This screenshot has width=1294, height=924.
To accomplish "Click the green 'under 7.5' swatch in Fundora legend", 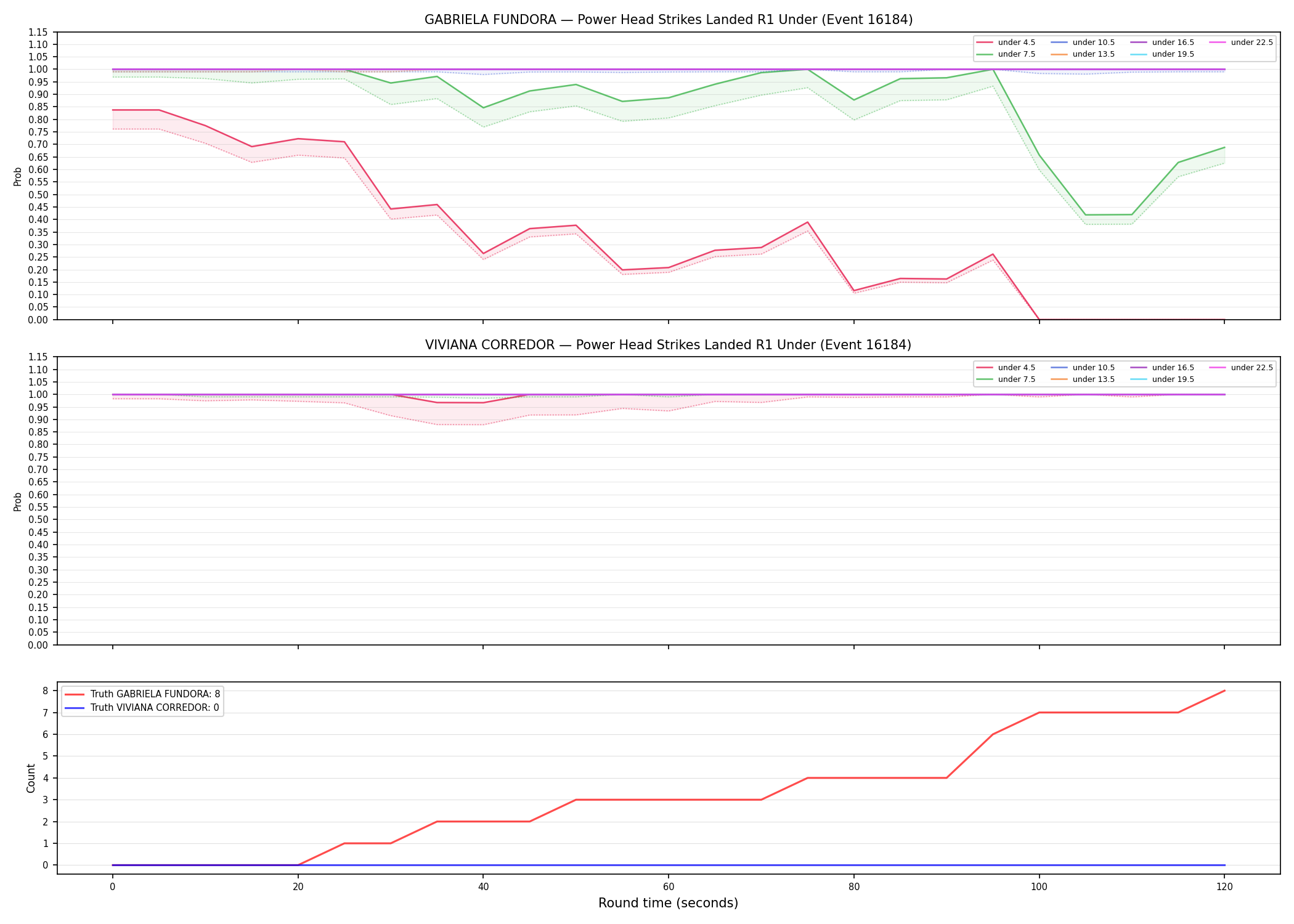I will pyautogui.click(x=985, y=54).
